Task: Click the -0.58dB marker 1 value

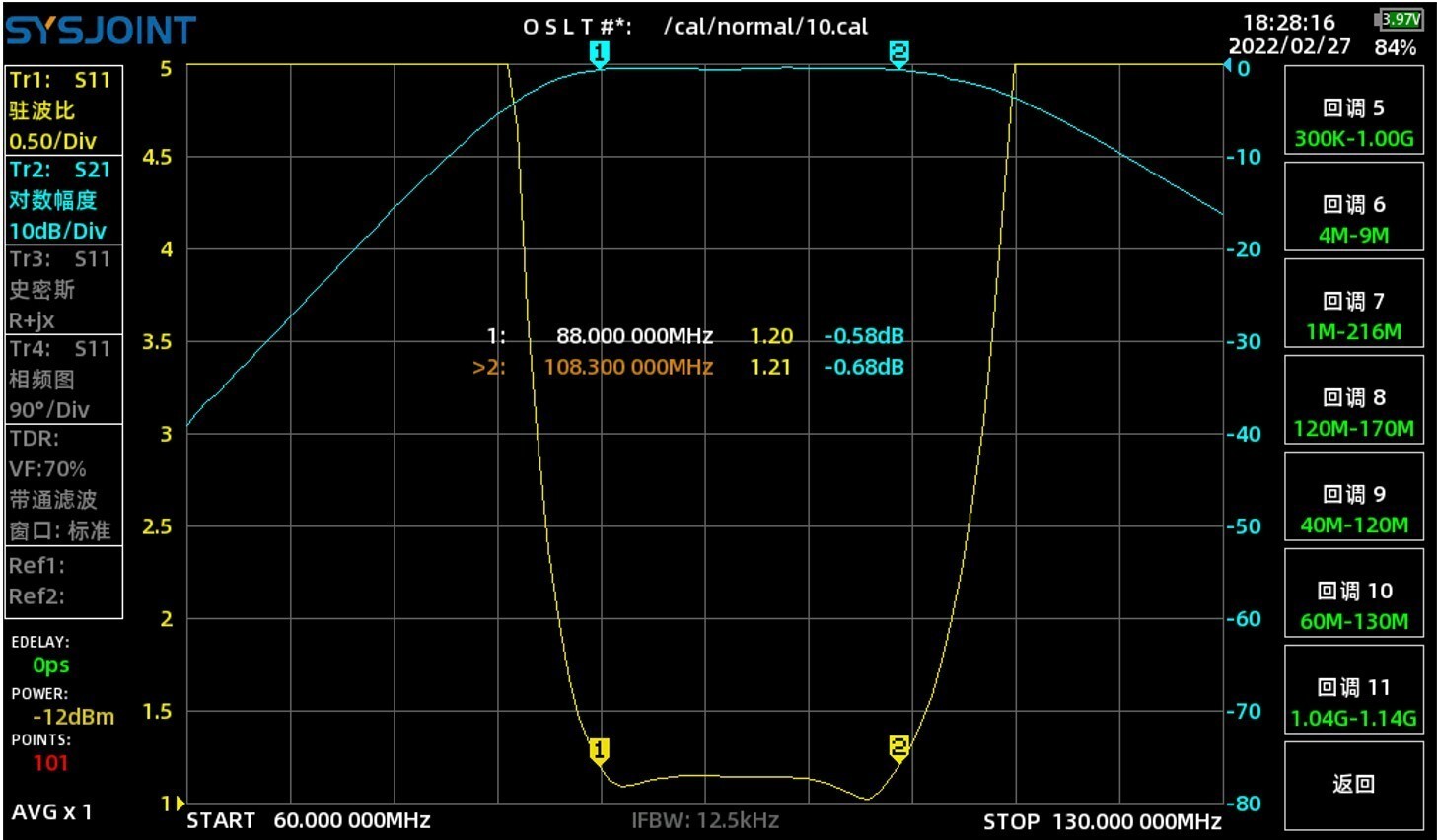Action: [x=864, y=336]
